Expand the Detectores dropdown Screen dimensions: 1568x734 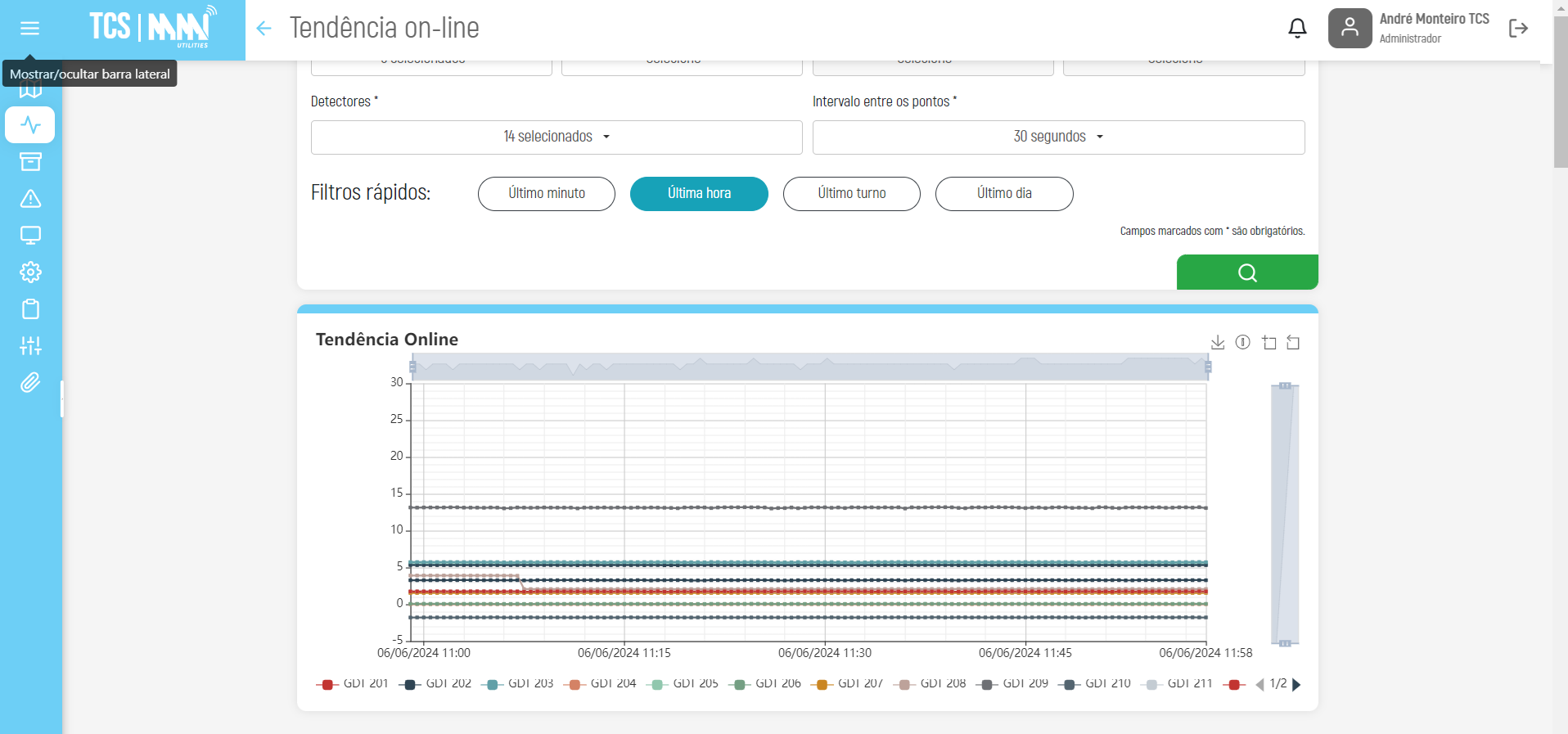click(556, 137)
